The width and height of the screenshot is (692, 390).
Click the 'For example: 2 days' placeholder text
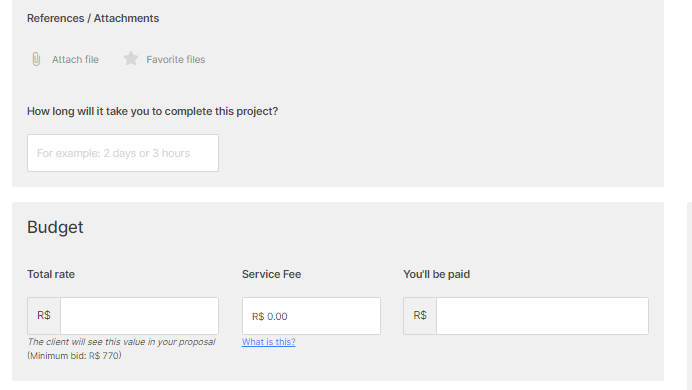coord(113,153)
